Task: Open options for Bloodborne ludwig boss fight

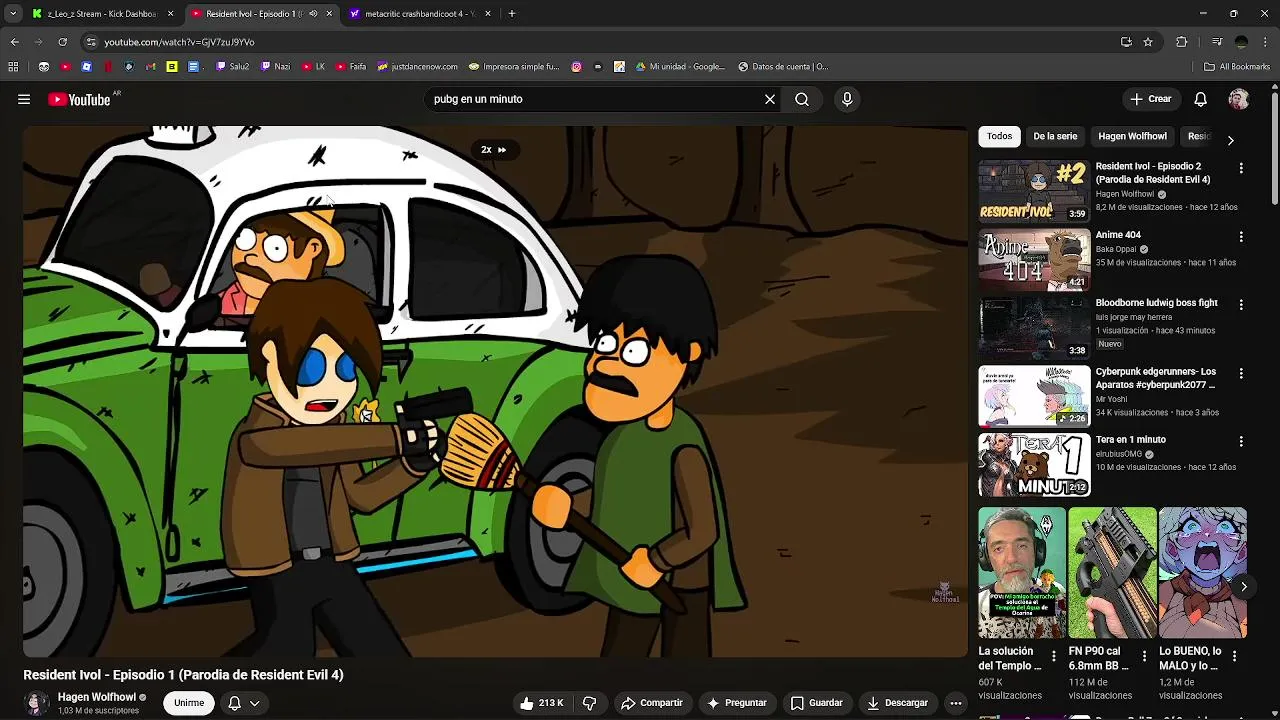Action: (x=1241, y=304)
